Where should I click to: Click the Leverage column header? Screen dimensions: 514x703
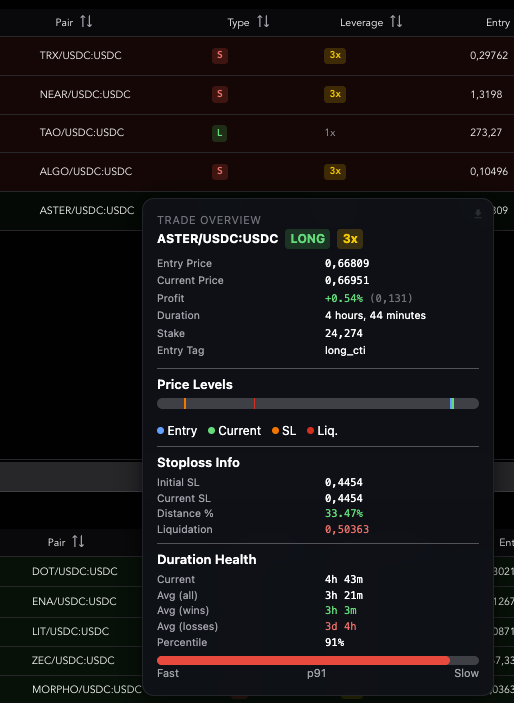(362, 22)
